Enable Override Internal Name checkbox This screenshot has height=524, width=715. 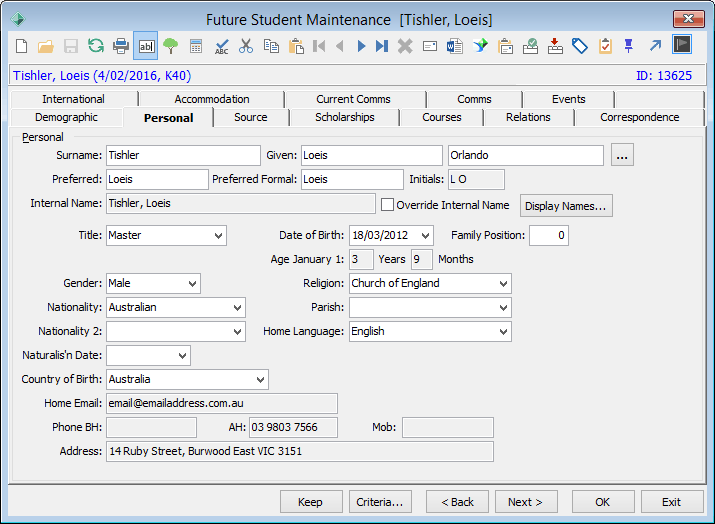(387, 205)
